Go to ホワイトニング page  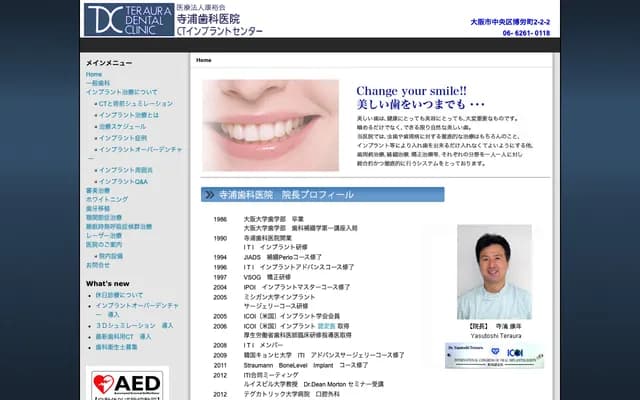click(107, 199)
